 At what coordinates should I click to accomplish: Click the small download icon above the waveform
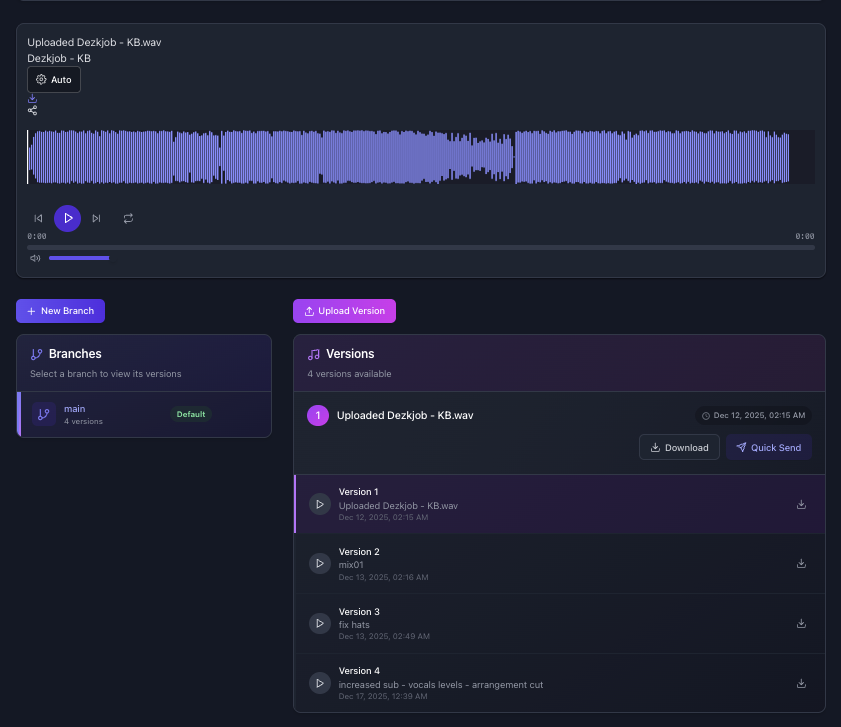pos(32,99)
